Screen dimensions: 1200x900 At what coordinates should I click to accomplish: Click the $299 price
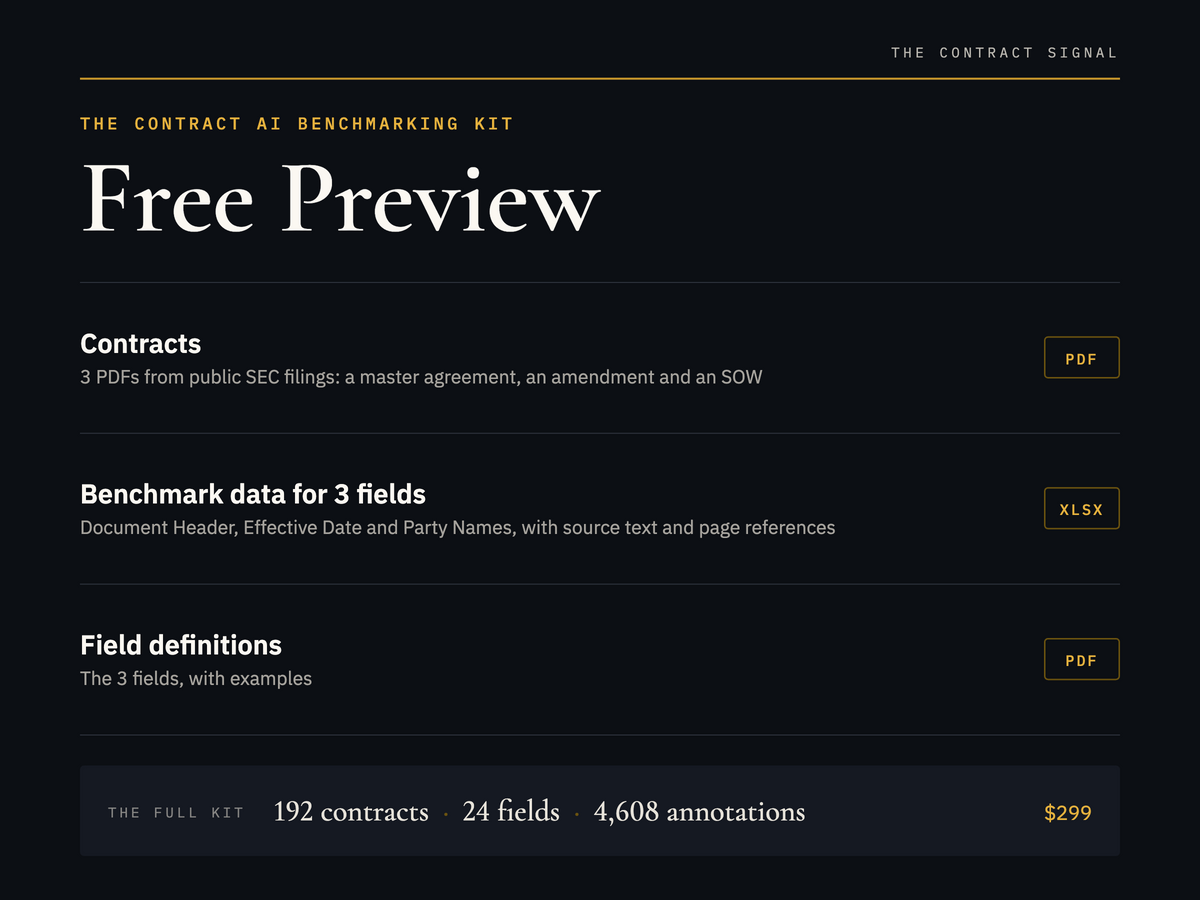[1067, 812]
